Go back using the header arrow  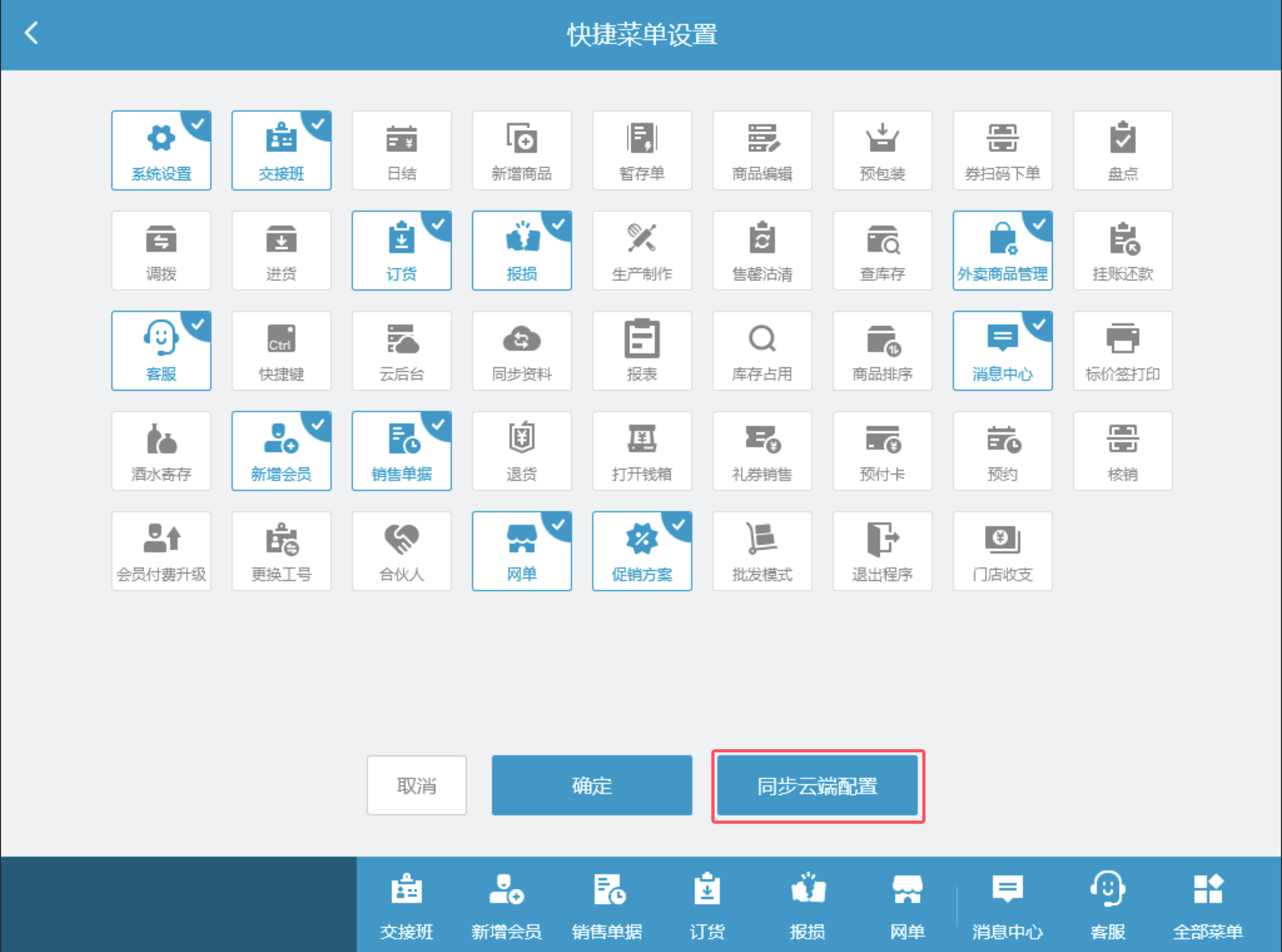(32, 34)
